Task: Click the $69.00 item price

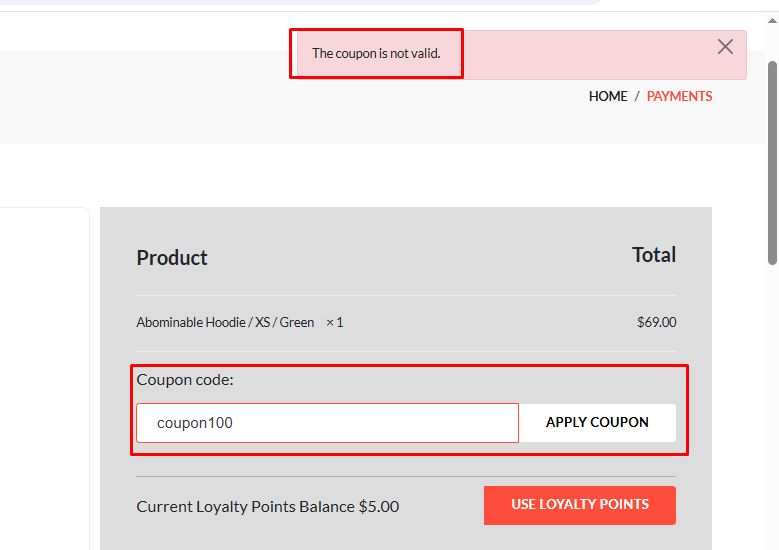Action: click(x=656, y=323)
